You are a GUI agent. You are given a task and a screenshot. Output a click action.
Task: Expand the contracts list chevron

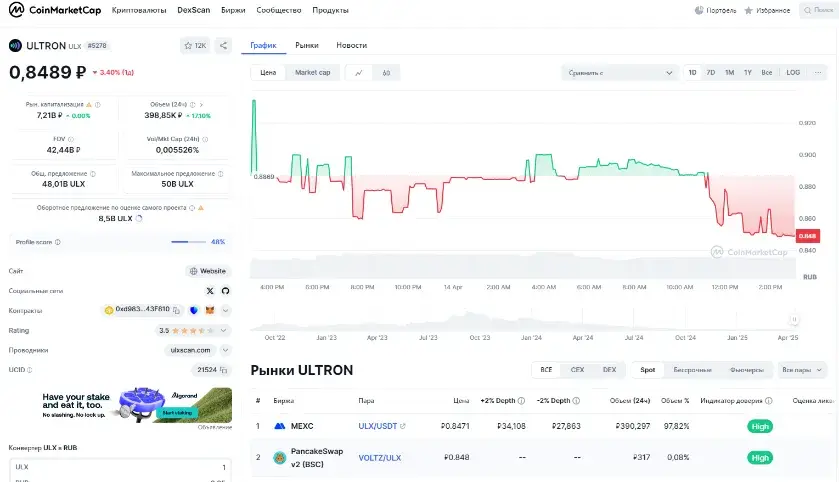(225, 310)
